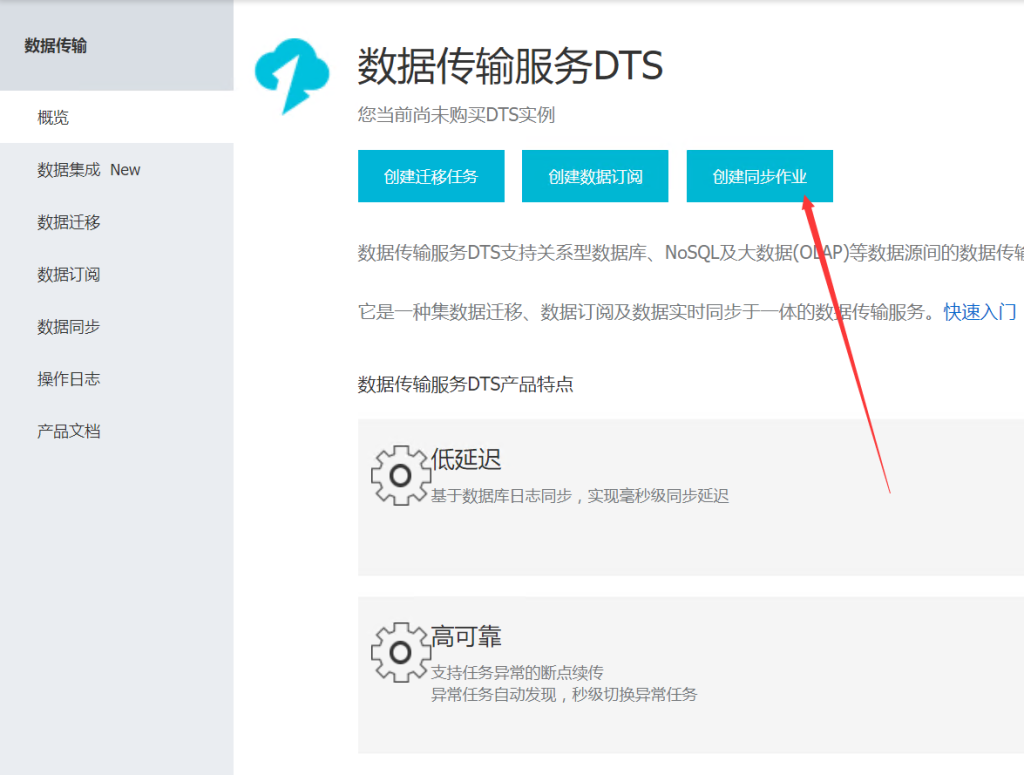
Task: Click the 基于数据库日志同步 description text
Action: 579,496
